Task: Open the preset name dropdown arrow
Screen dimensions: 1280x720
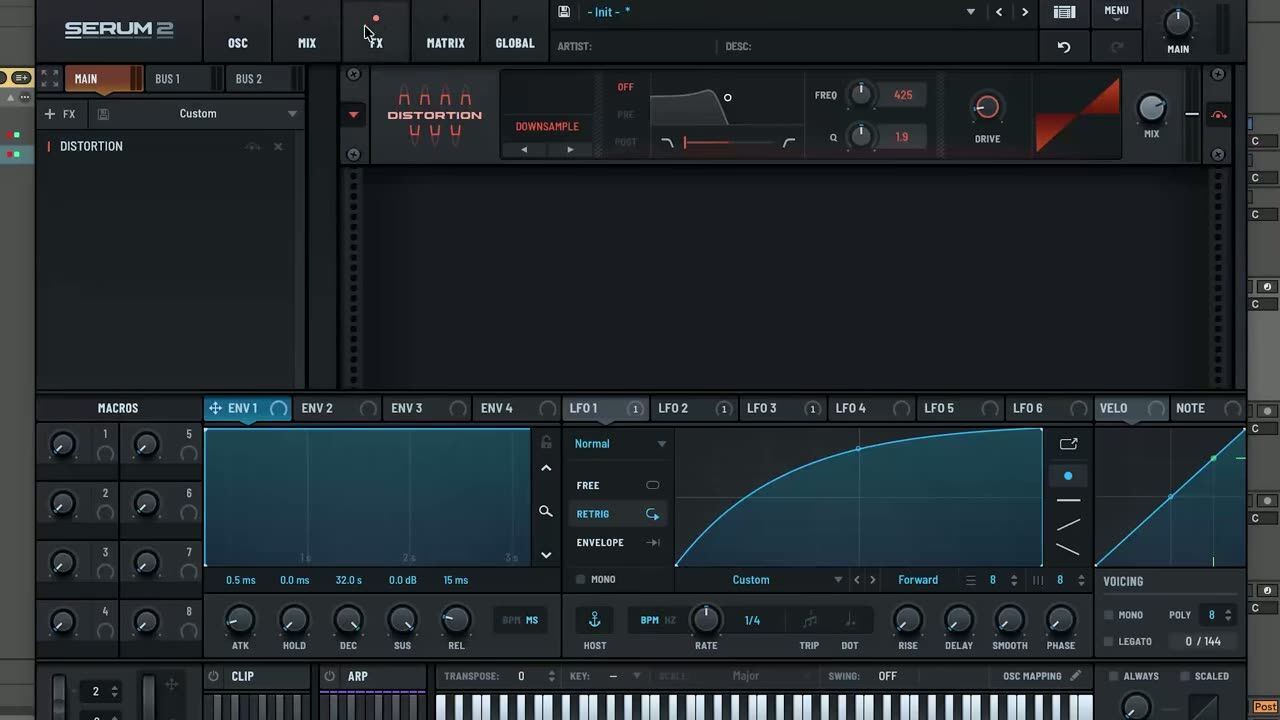Action: pyautogui.click(x=970, y=12)
